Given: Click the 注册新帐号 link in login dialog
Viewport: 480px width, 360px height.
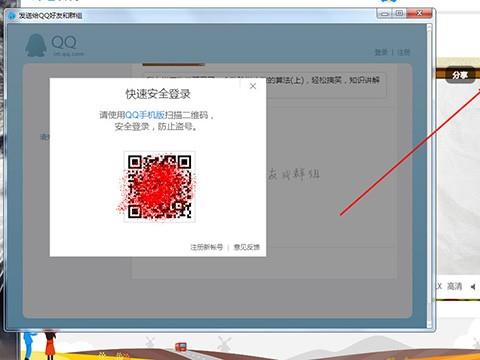Looking at the screenshot, I should click(x=207, y=247).
